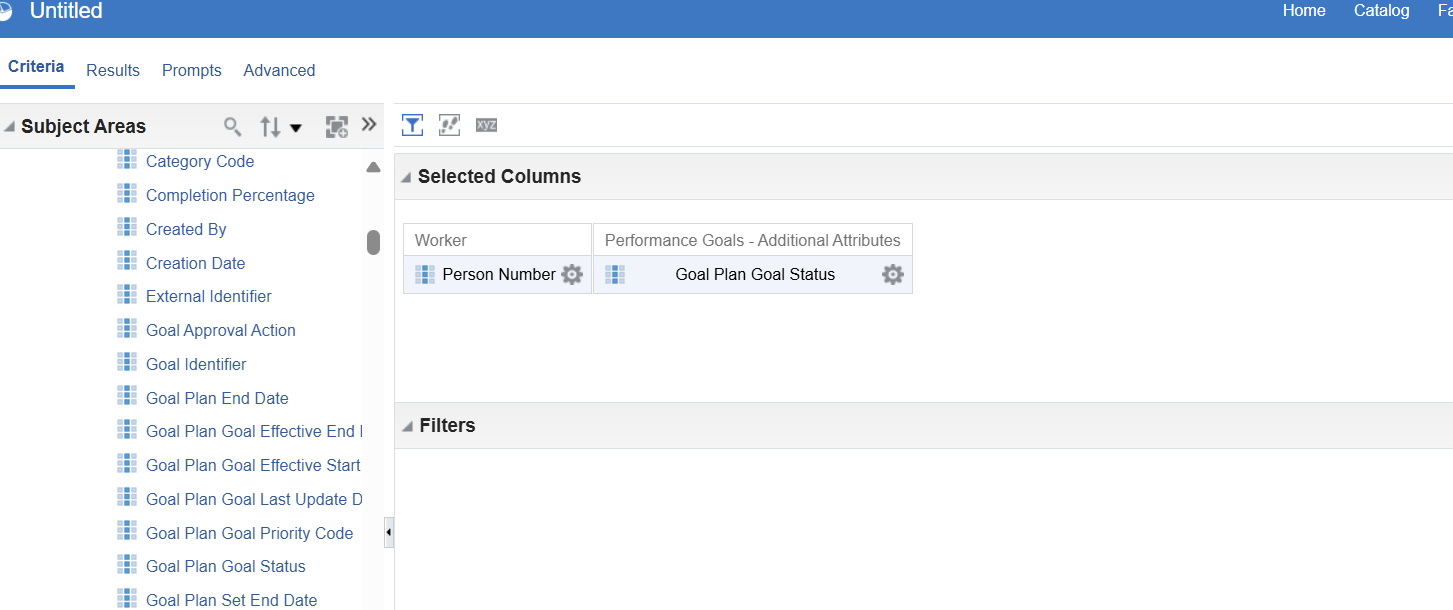Collapse the Filters section
This screenshot has height=610, width=1453.
click(x=407, y=426)
